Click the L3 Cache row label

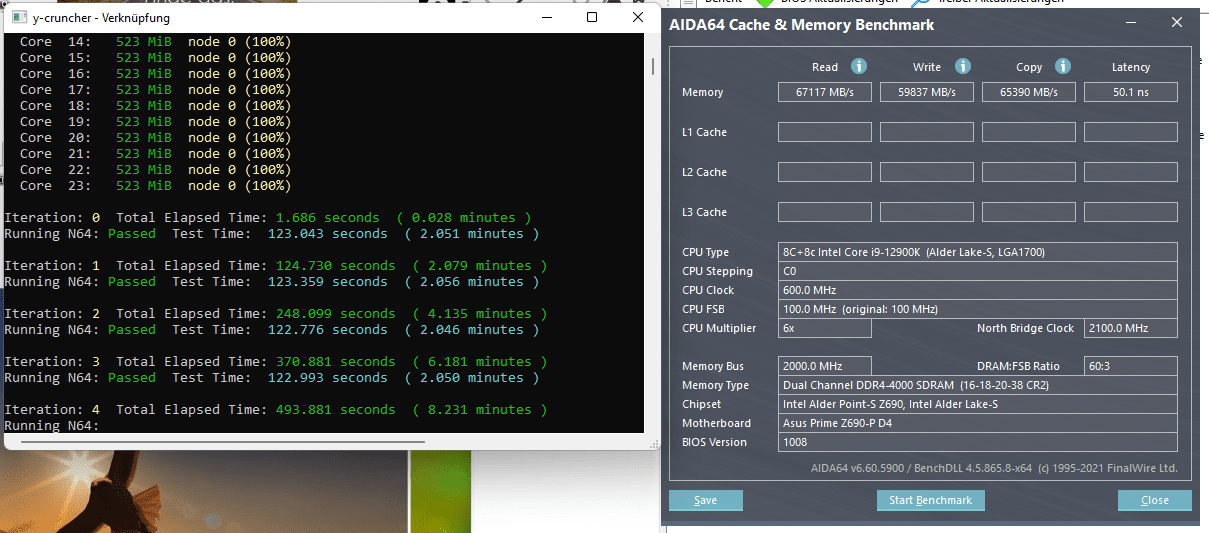coord(704,212)
